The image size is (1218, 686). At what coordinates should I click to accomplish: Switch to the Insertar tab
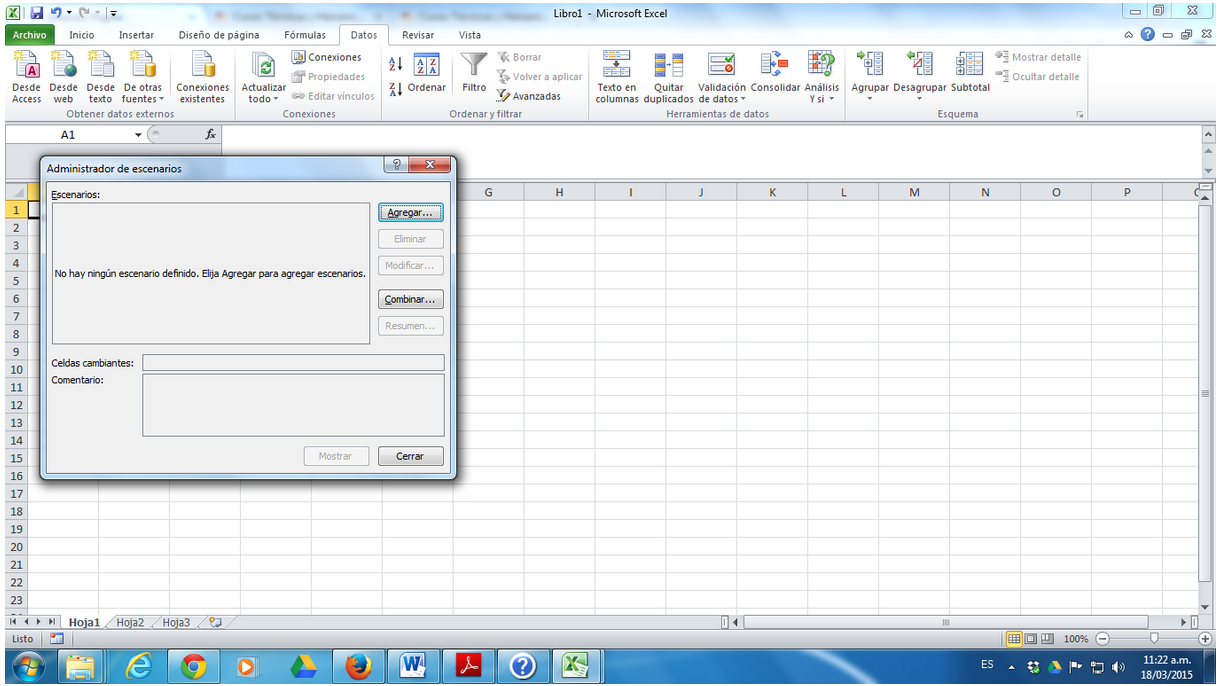tap(137, 35)
